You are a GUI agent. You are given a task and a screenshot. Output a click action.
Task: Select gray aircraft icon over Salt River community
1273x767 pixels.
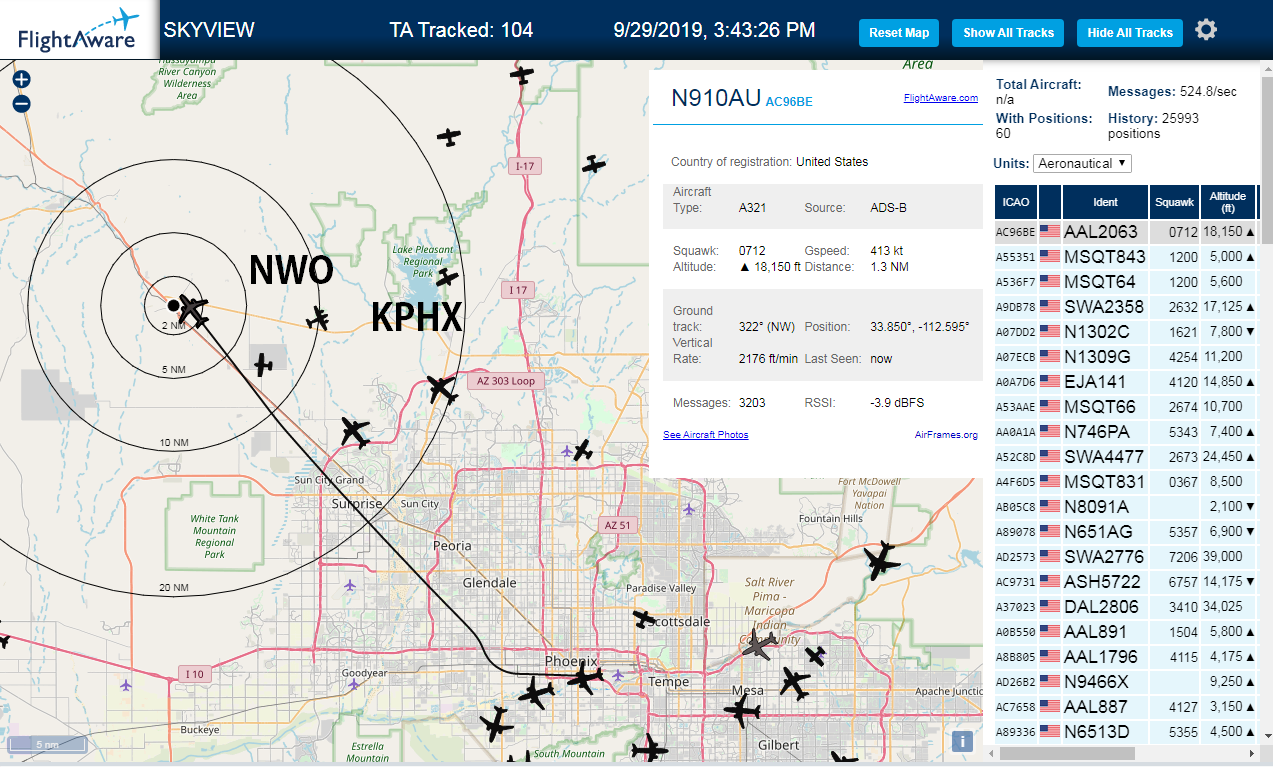(x=758, y=647)
